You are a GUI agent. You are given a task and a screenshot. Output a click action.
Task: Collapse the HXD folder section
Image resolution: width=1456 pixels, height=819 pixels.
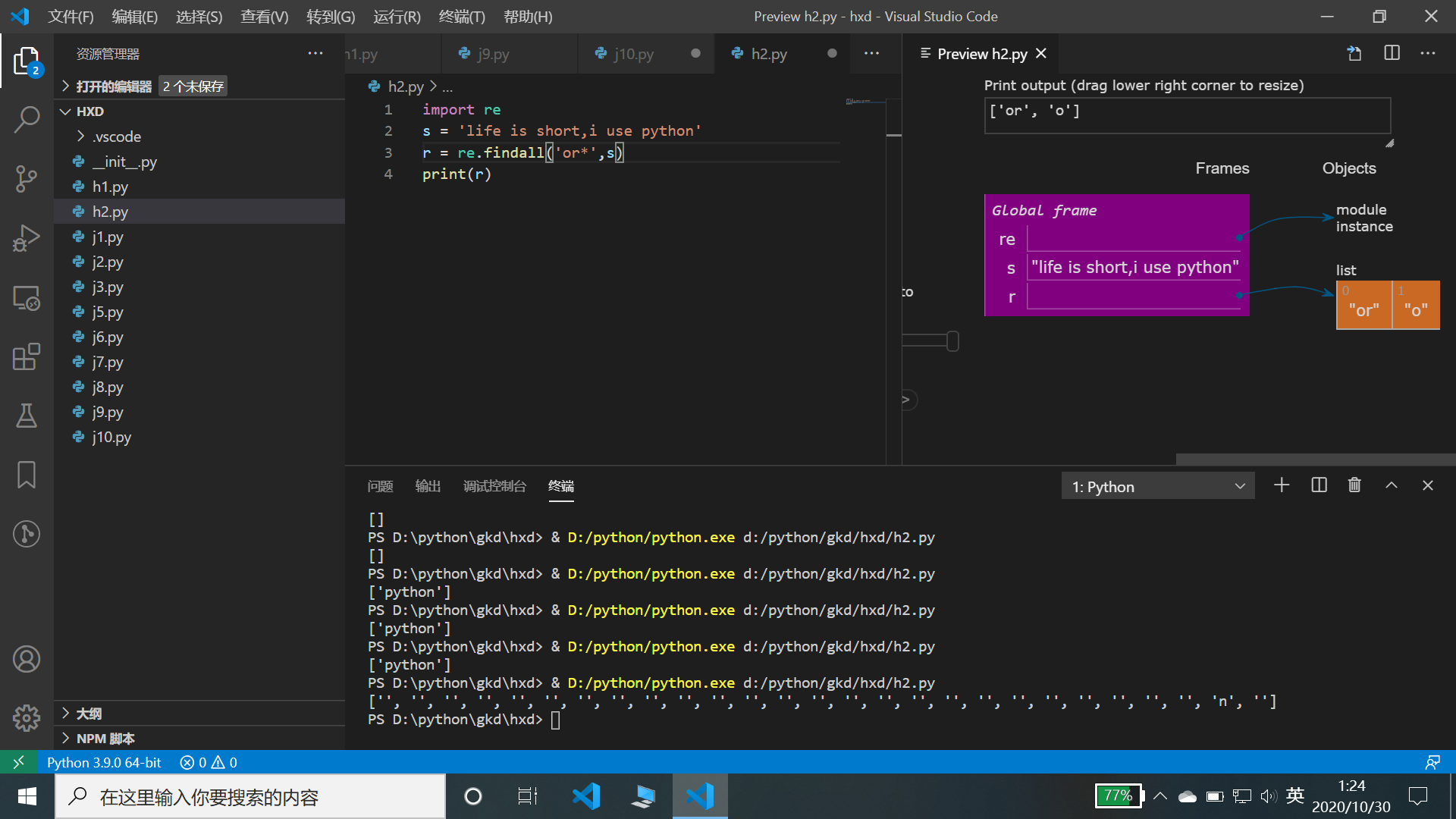[200, 111]
